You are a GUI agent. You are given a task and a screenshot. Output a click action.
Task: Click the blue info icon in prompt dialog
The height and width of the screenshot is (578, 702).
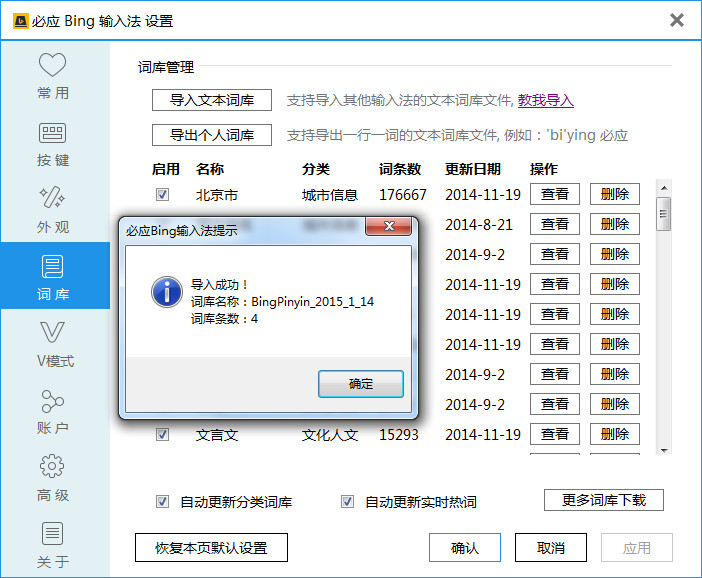click(x=167, y=292)
